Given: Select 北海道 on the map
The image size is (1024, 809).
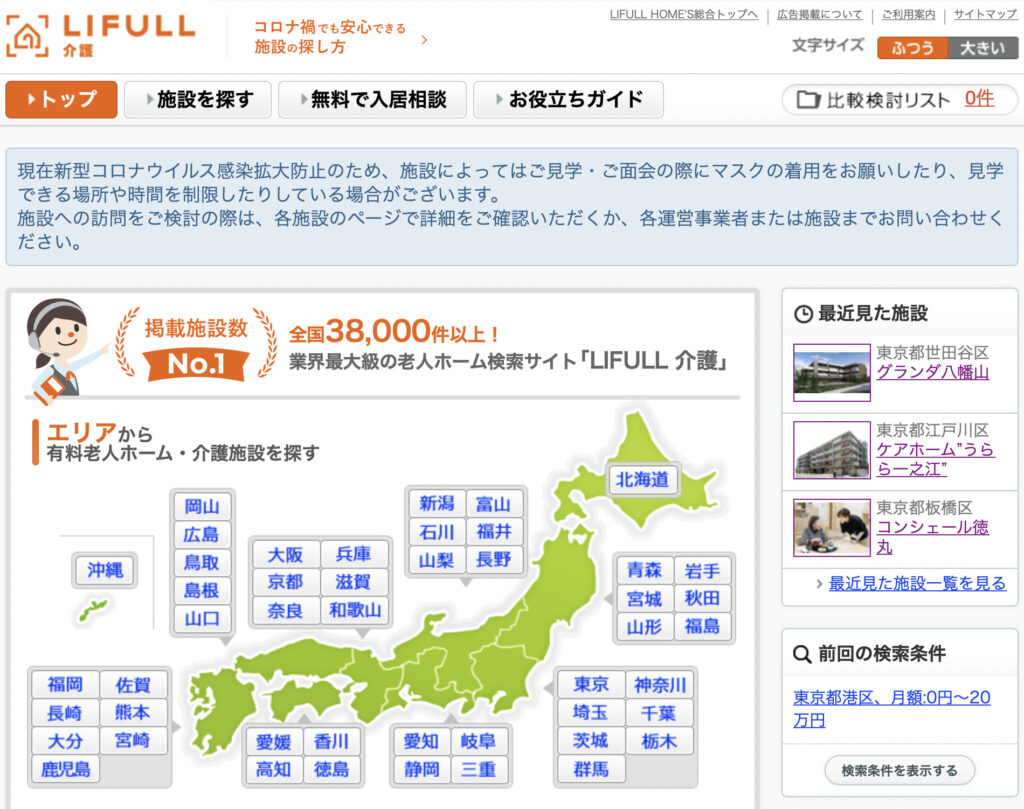Looking at the screenshot, I should click(x=643, y=480).
